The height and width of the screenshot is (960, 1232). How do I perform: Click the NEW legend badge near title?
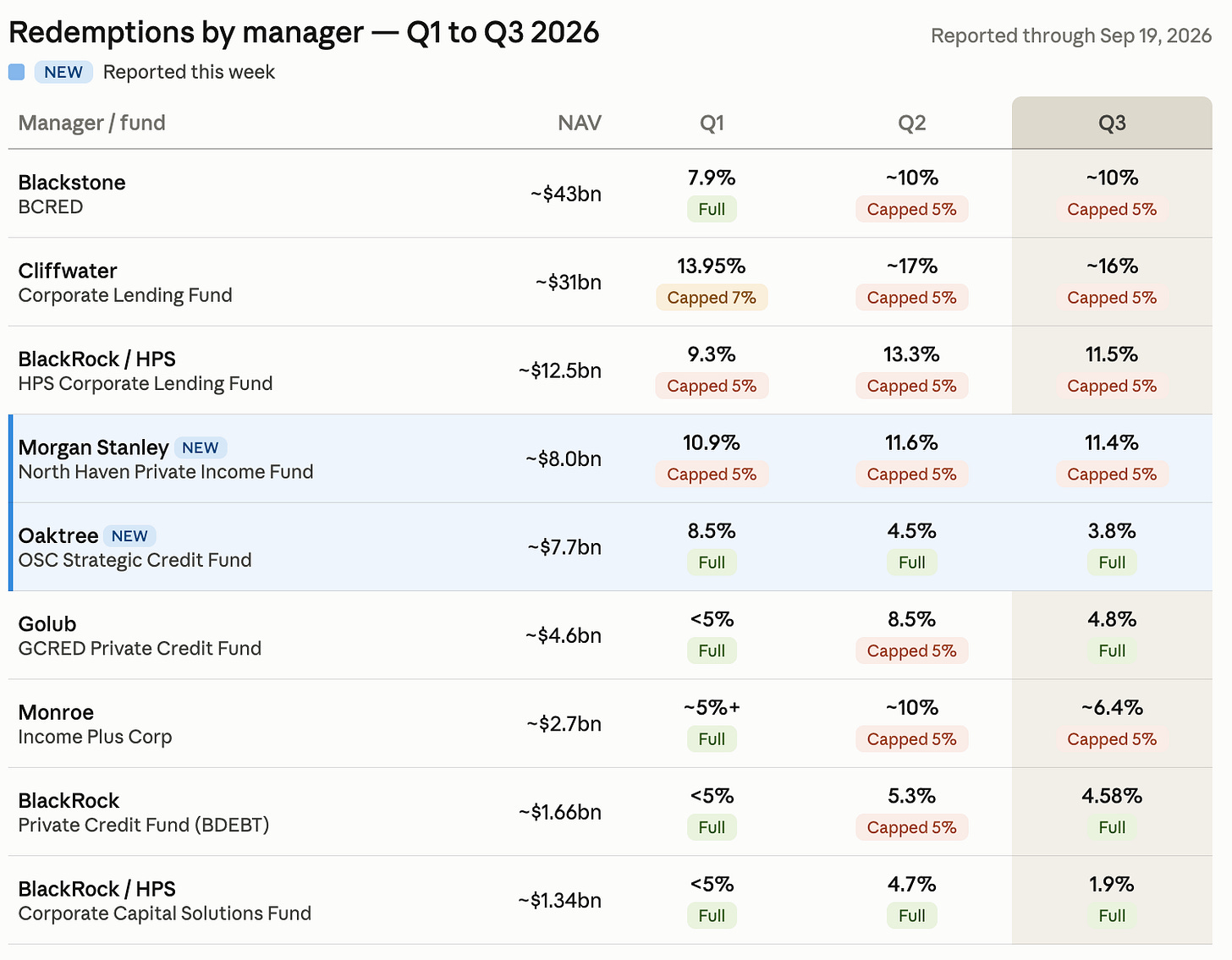click(x=63, y=72)
